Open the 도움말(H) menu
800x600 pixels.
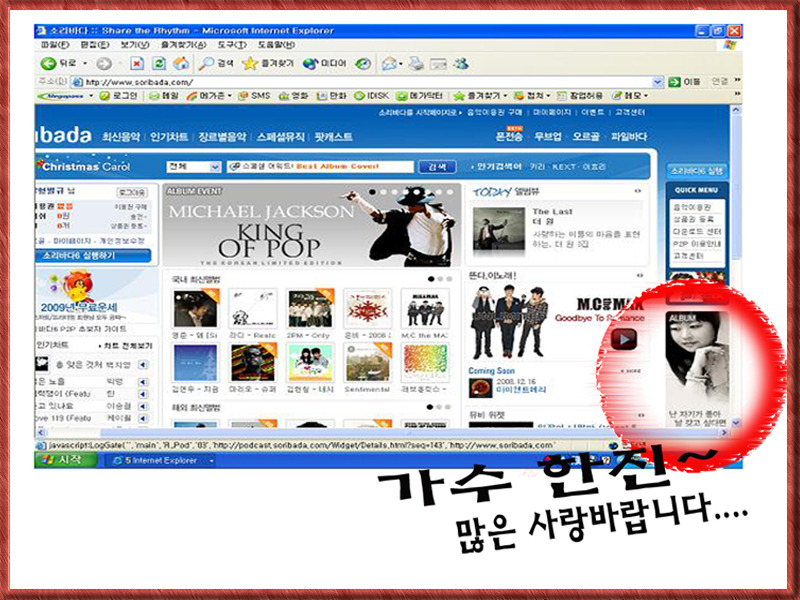276,45
